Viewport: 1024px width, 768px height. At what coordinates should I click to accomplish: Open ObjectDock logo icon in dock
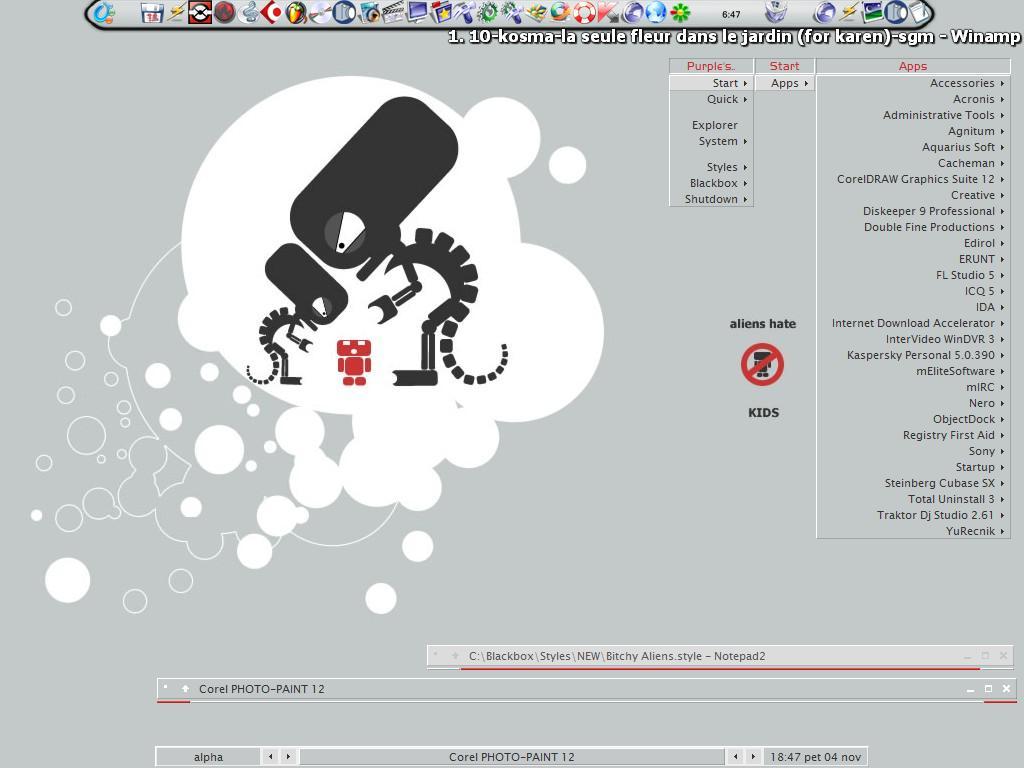coord(103,13)
